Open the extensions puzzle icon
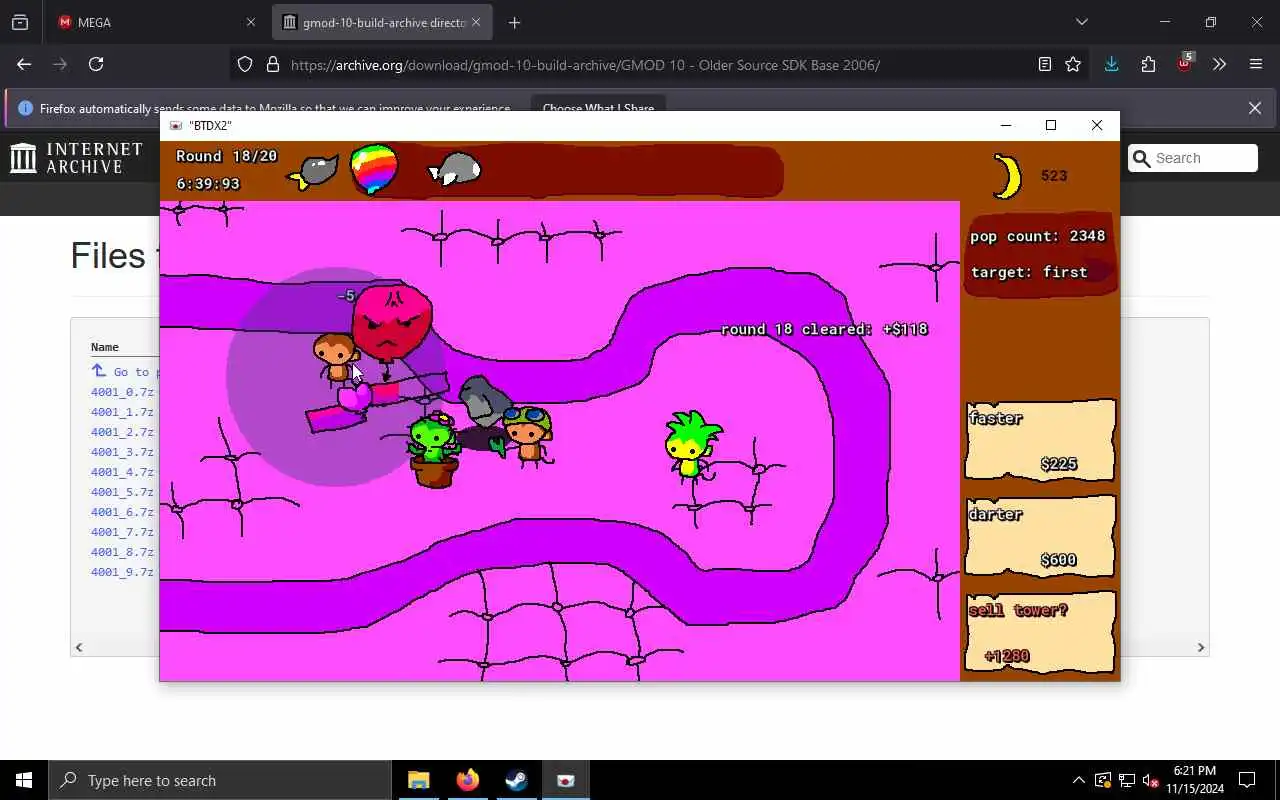 tap(1148, 64)
